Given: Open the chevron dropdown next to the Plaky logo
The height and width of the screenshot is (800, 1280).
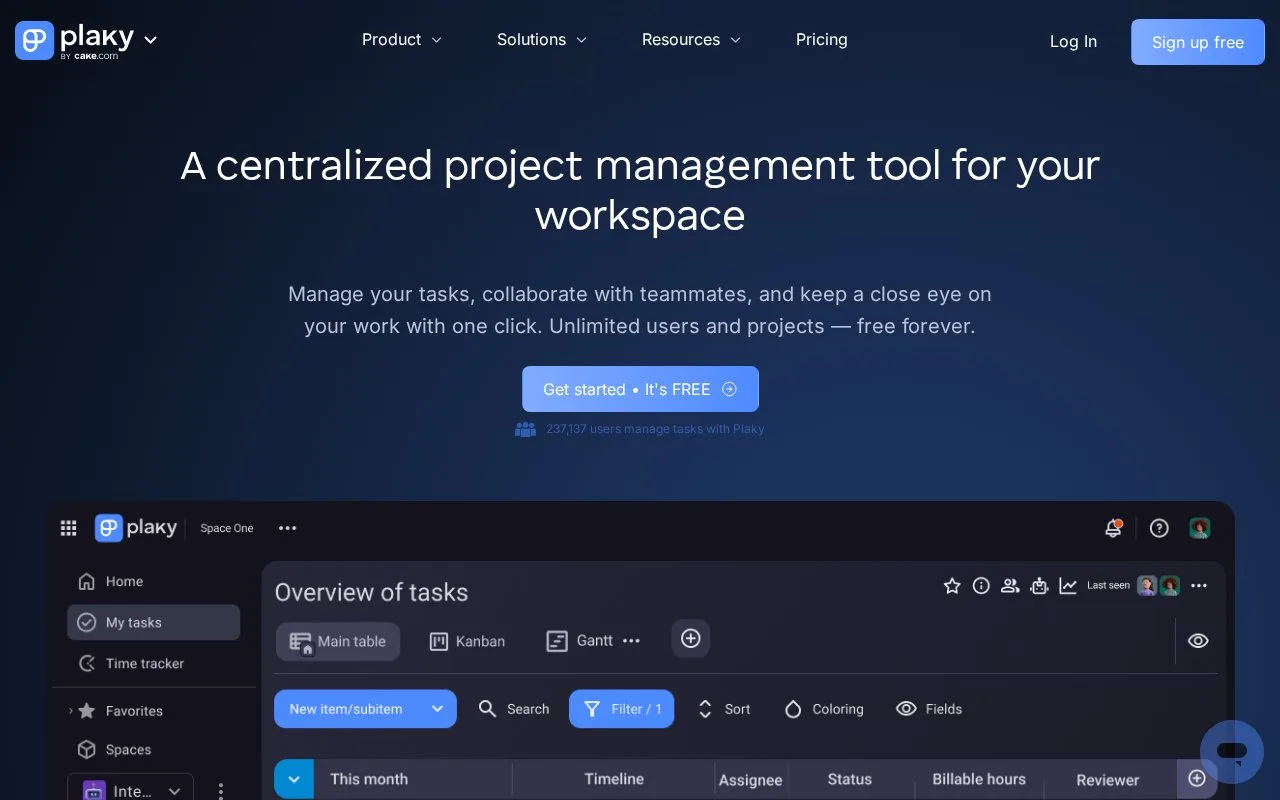Looking at the screenshot, I should [151, 40].
